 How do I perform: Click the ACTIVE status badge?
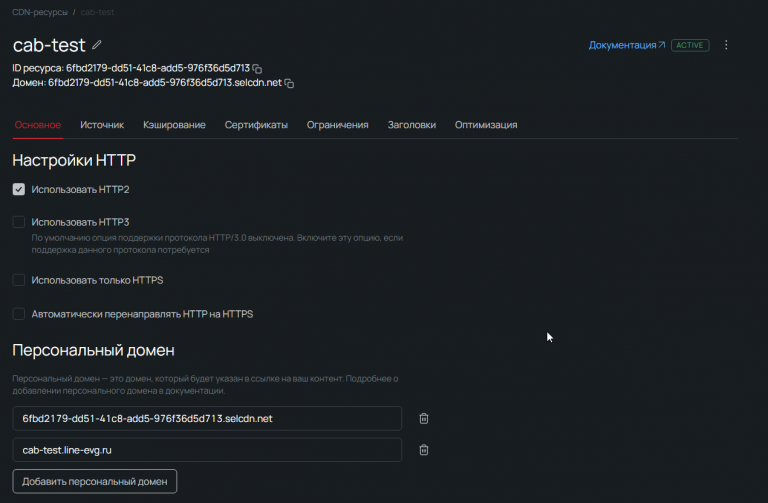(690, 45)
